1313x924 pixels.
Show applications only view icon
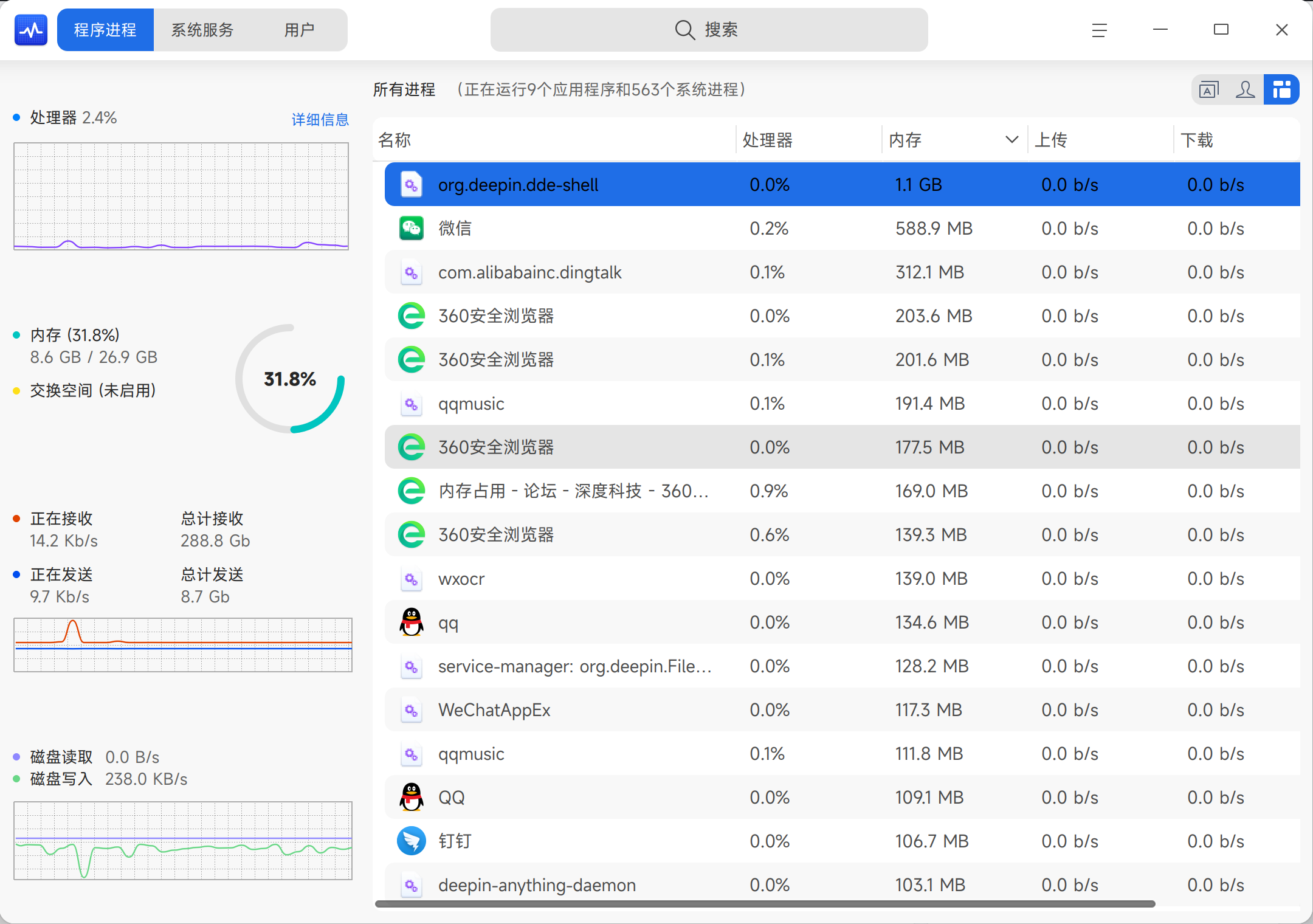click(x=1209, y=90)
